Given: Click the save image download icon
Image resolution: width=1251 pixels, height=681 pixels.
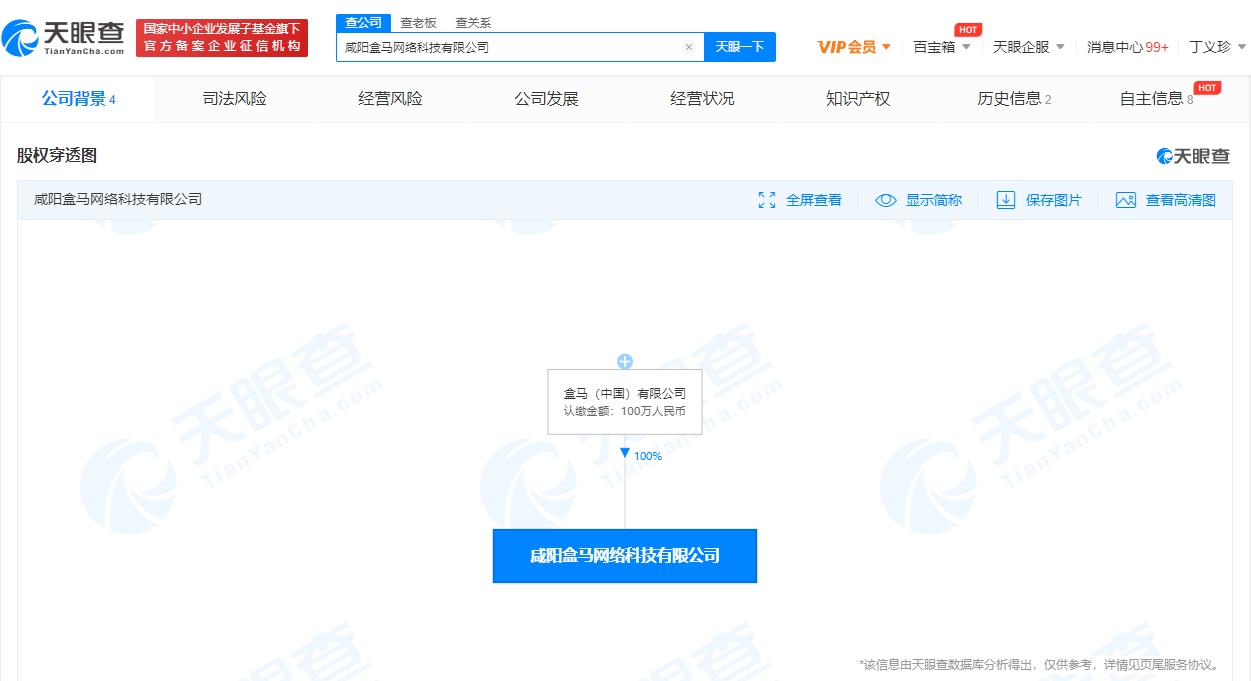Looking at the screenshot, I should (1006, 200).
